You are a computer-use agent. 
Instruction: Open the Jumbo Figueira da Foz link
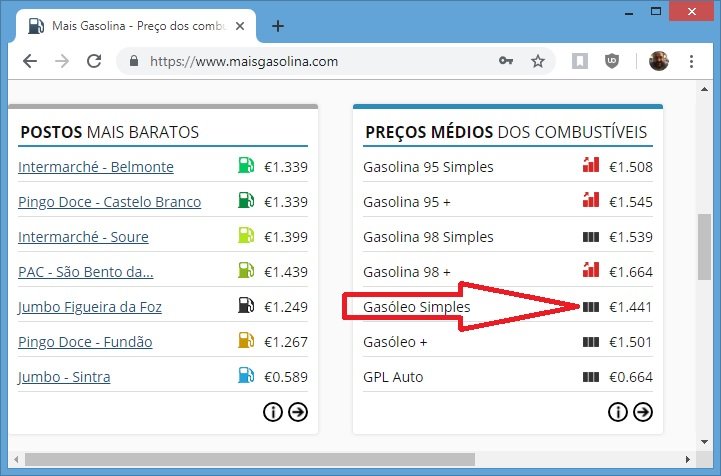point(89,306)
